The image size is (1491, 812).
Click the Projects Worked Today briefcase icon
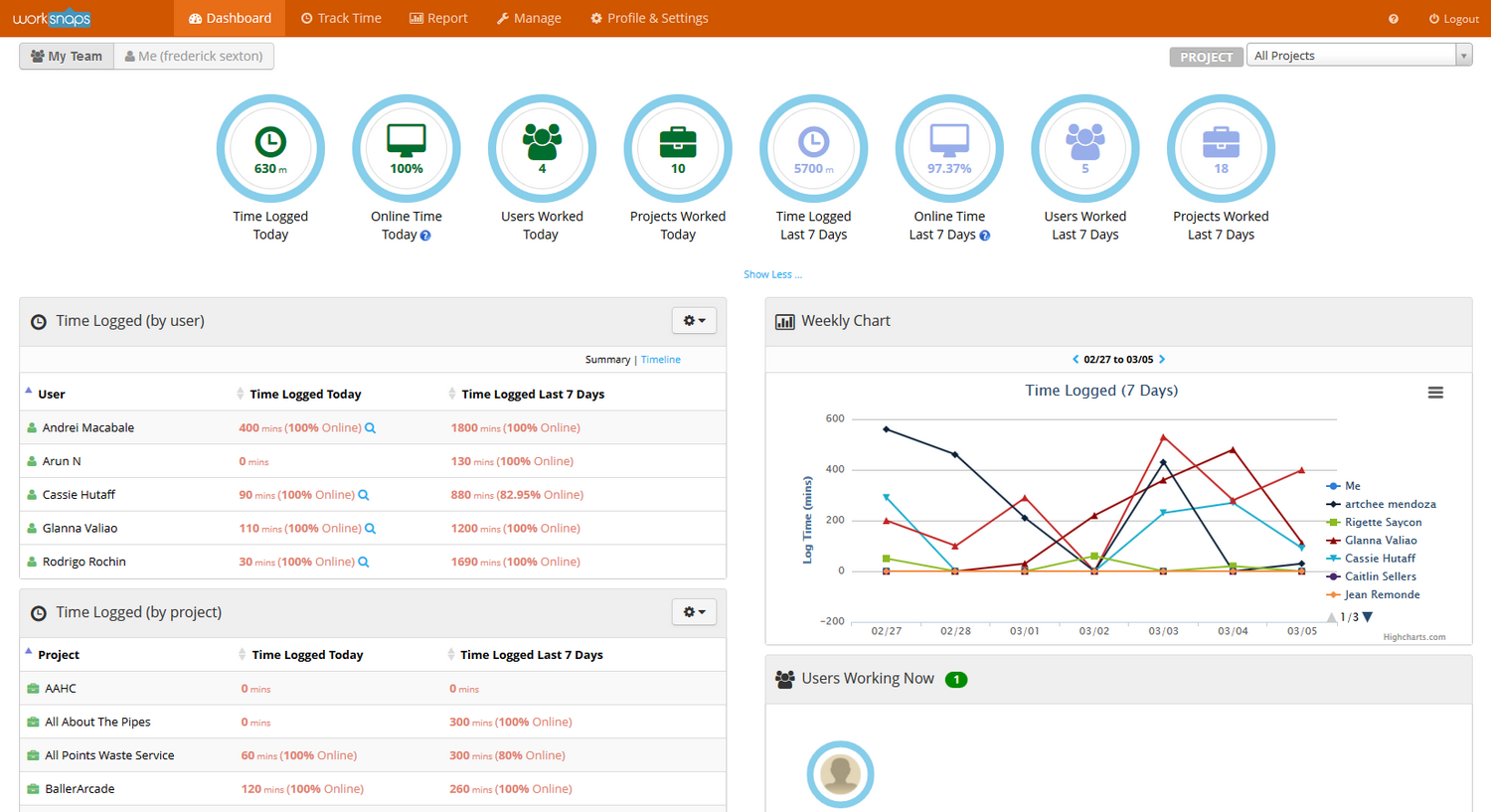pyautogui.click(x=678, y=143)
